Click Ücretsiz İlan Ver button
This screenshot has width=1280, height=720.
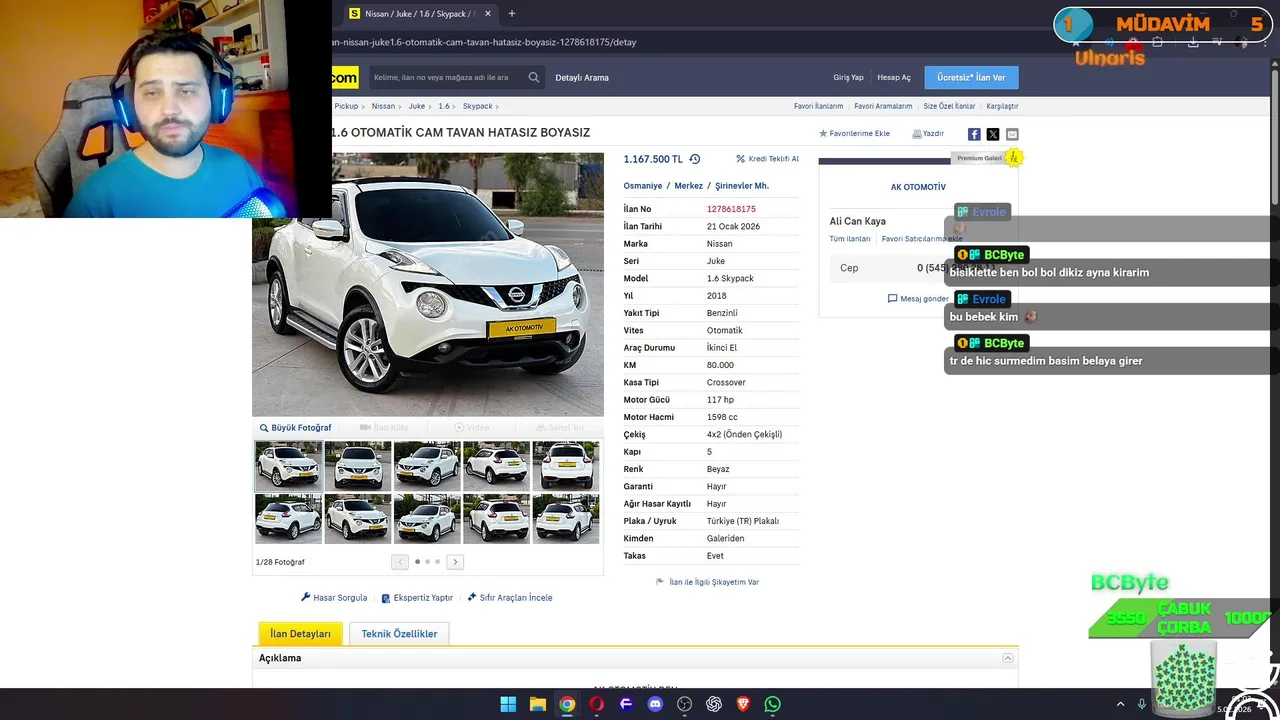(971, 77)
